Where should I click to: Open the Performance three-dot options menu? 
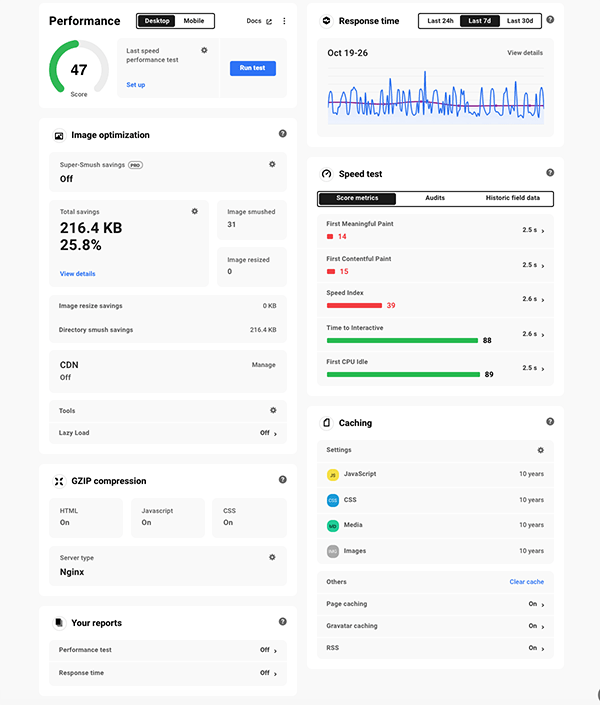click(284, 21)
